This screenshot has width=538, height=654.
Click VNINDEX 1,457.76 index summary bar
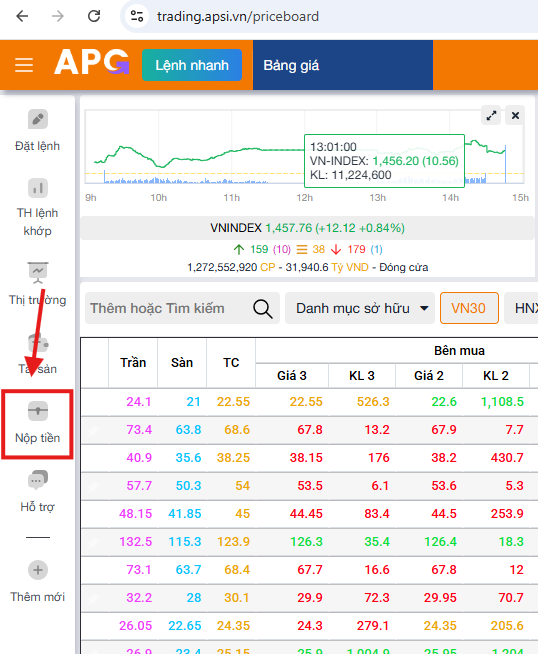click(307, 228)
